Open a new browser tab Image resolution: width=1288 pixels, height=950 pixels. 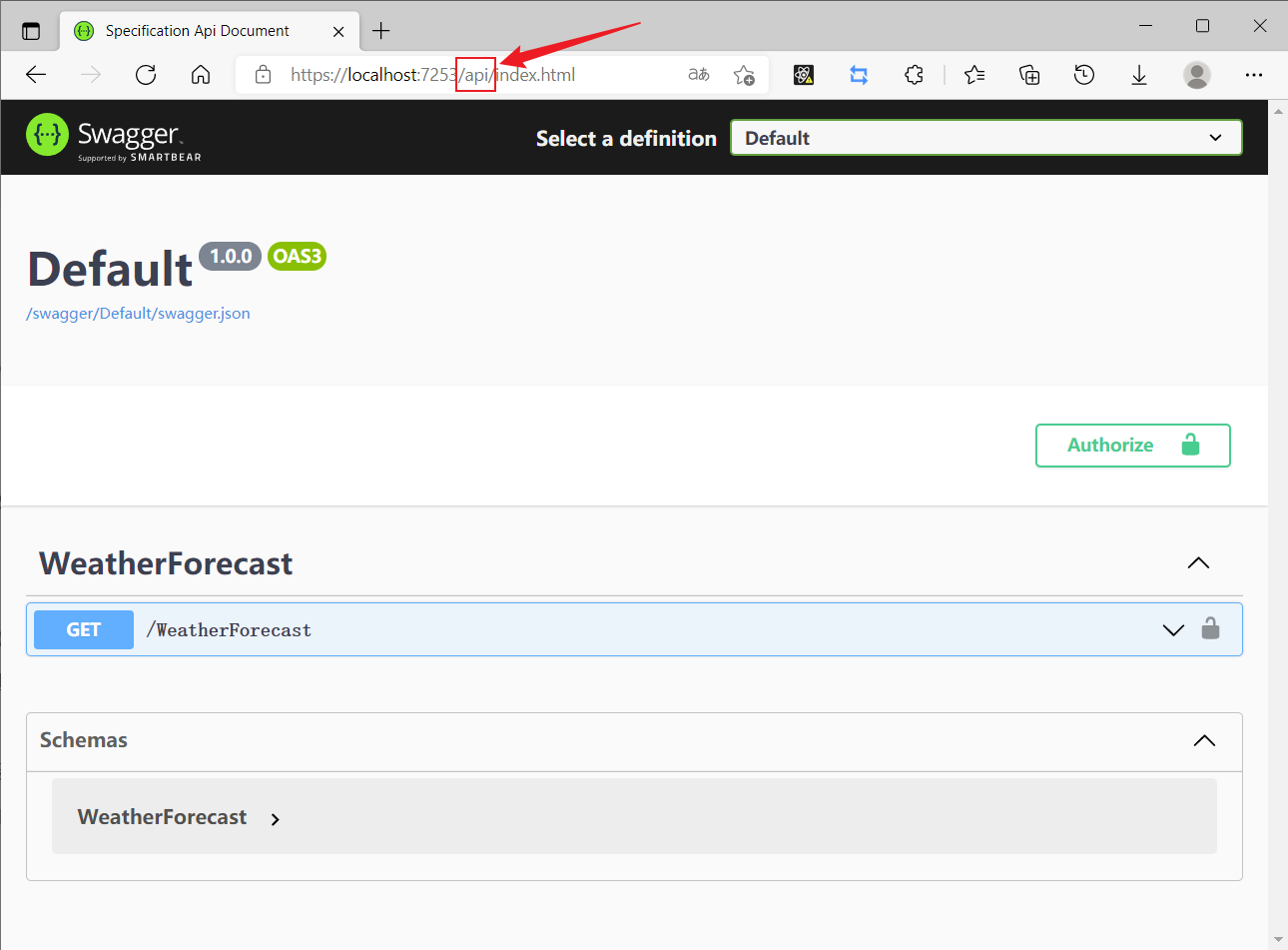coord(381,31)
